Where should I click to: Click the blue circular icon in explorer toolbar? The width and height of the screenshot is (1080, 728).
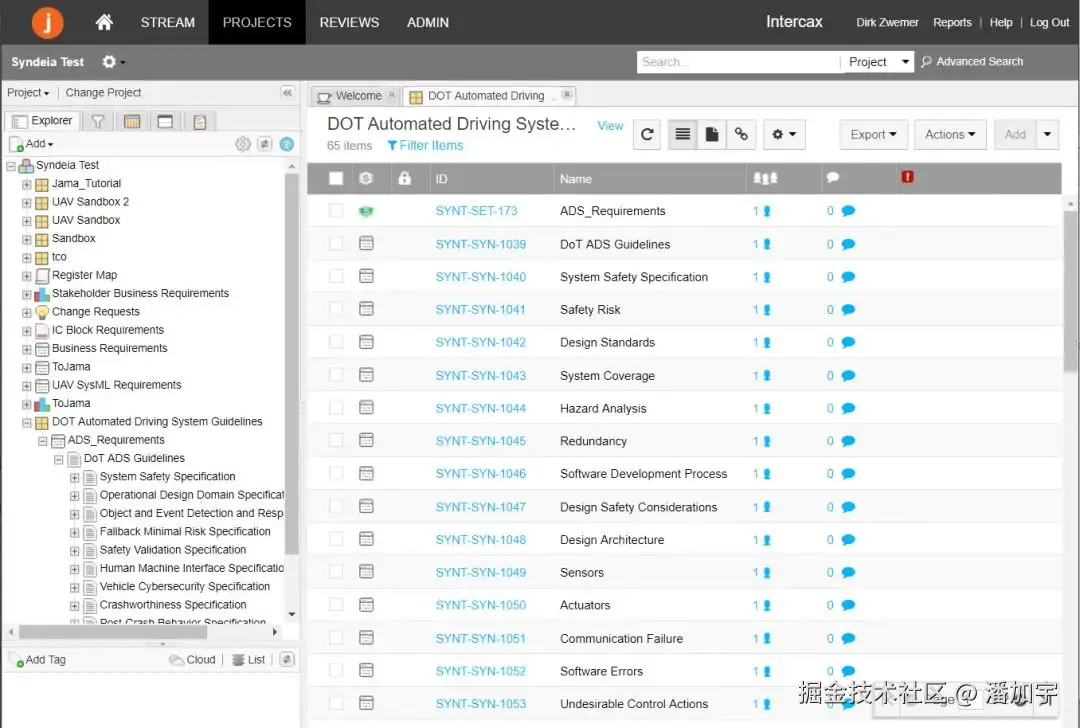287,144
